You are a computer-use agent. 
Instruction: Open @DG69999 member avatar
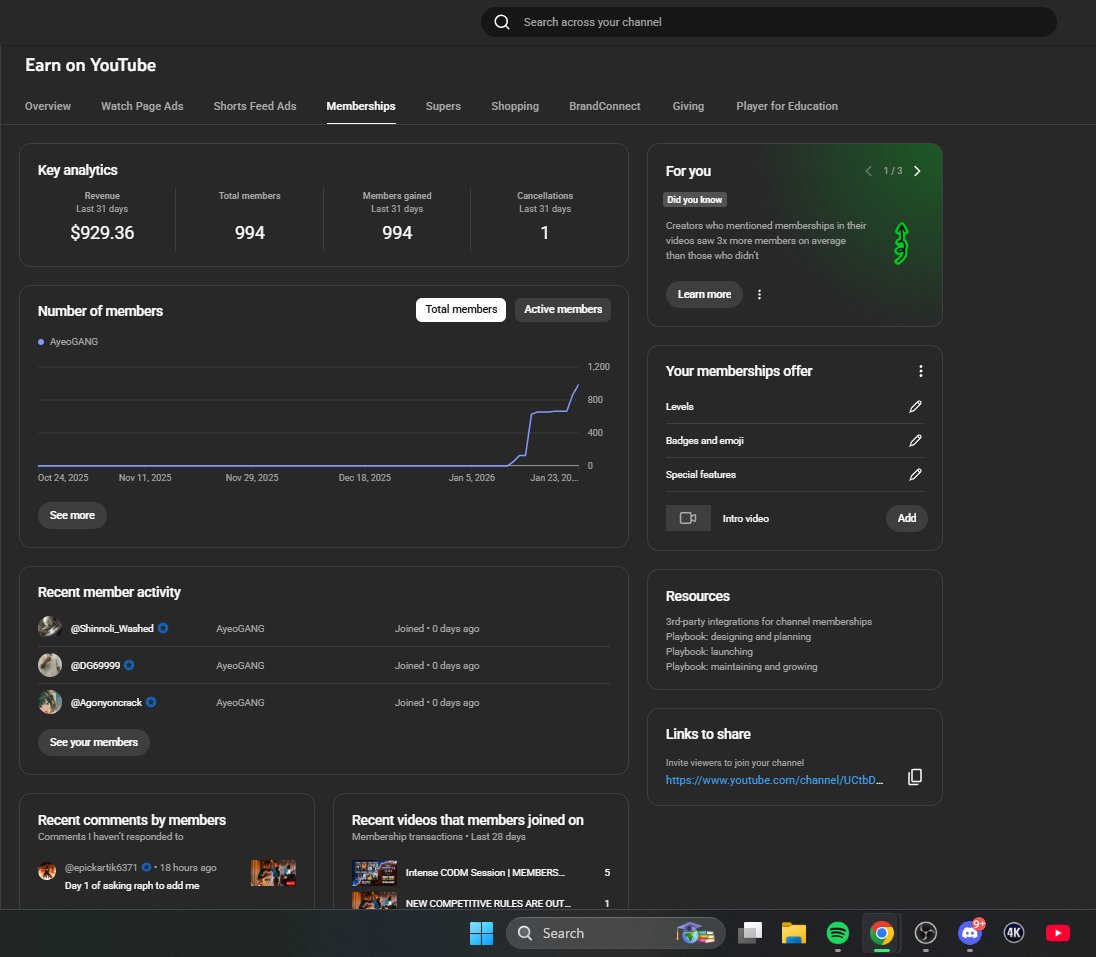tap(50, 665)
